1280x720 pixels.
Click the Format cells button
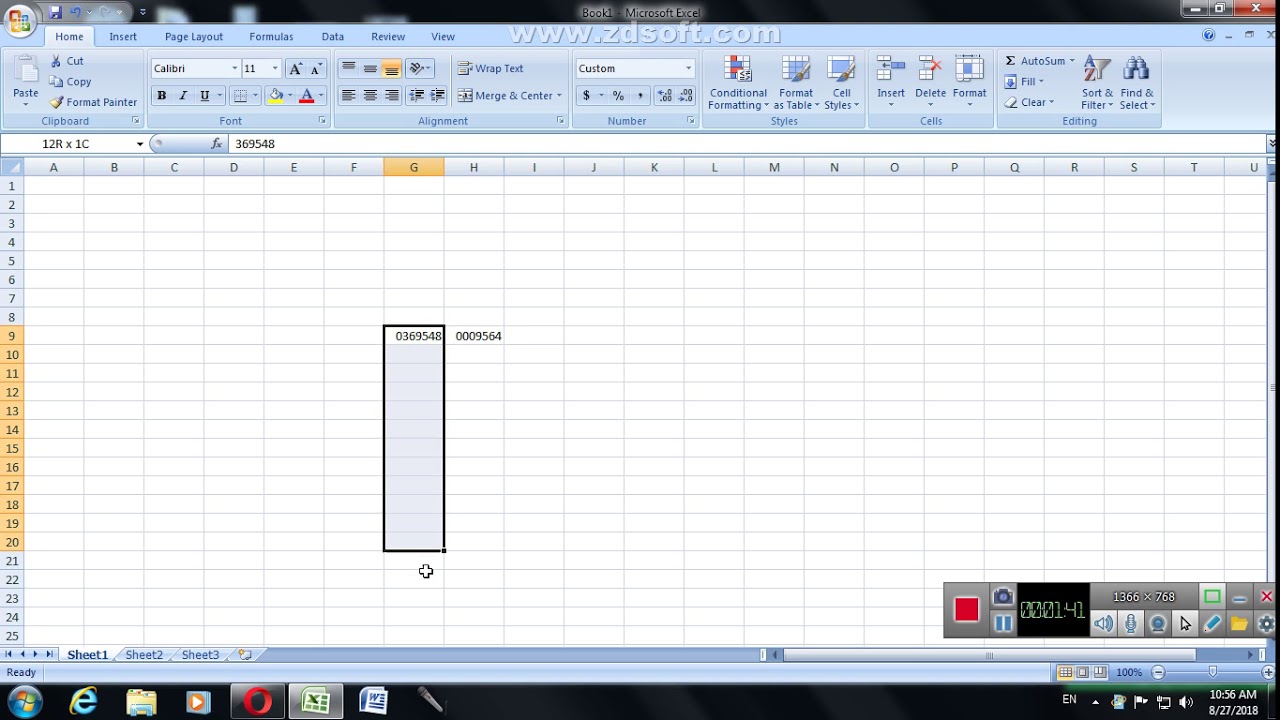tap(969, 83)
